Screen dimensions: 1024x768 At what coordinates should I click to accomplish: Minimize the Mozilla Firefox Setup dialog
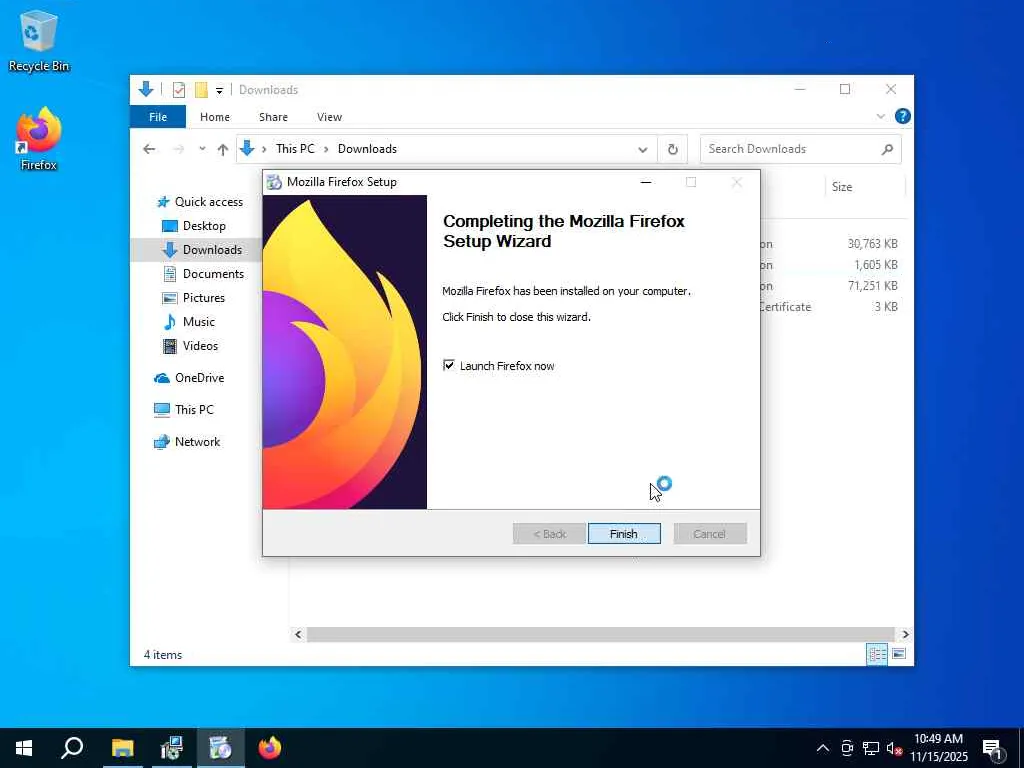click(x=646, y=182)
